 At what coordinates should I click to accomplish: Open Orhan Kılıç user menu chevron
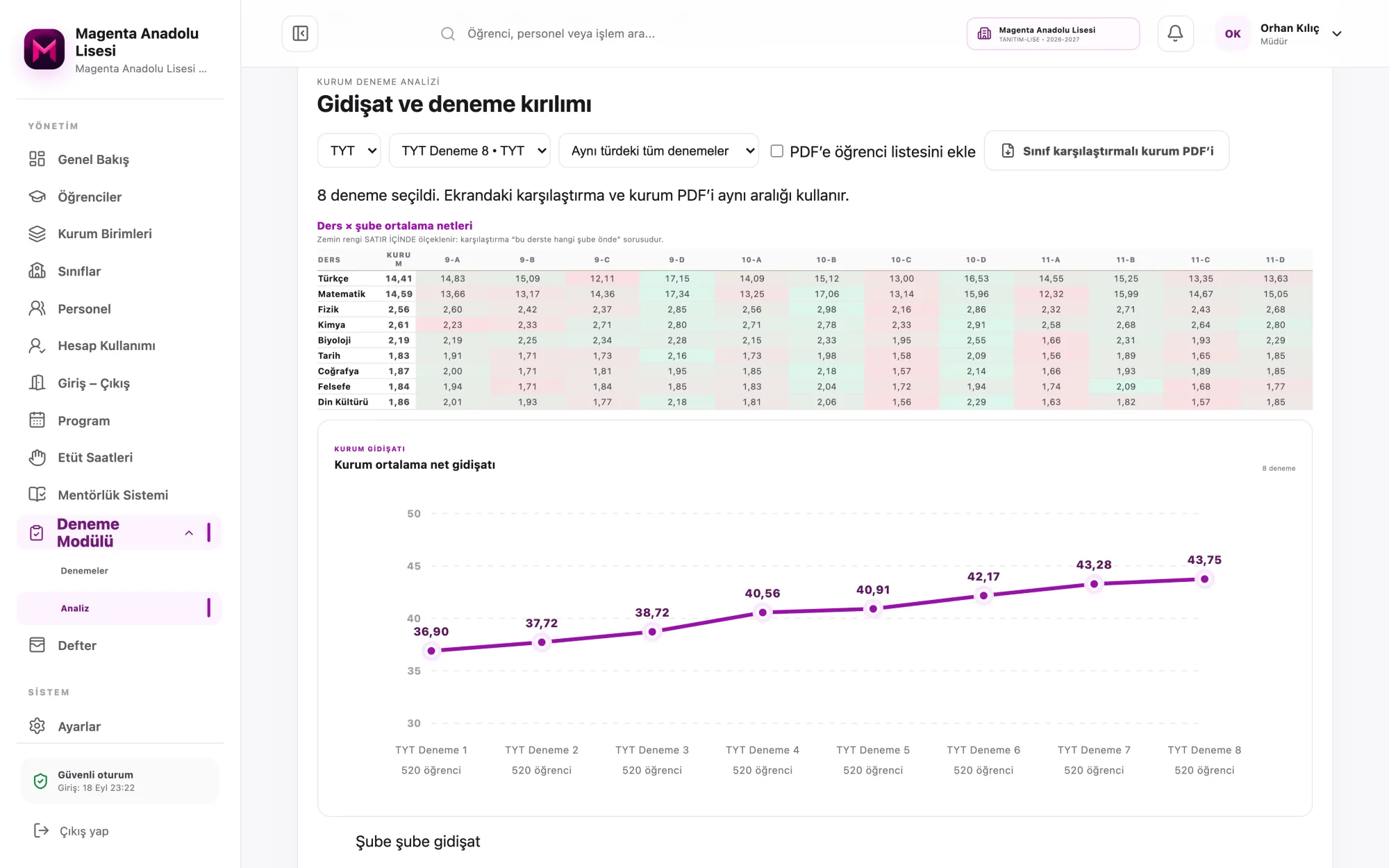[x=1337, y=33]
